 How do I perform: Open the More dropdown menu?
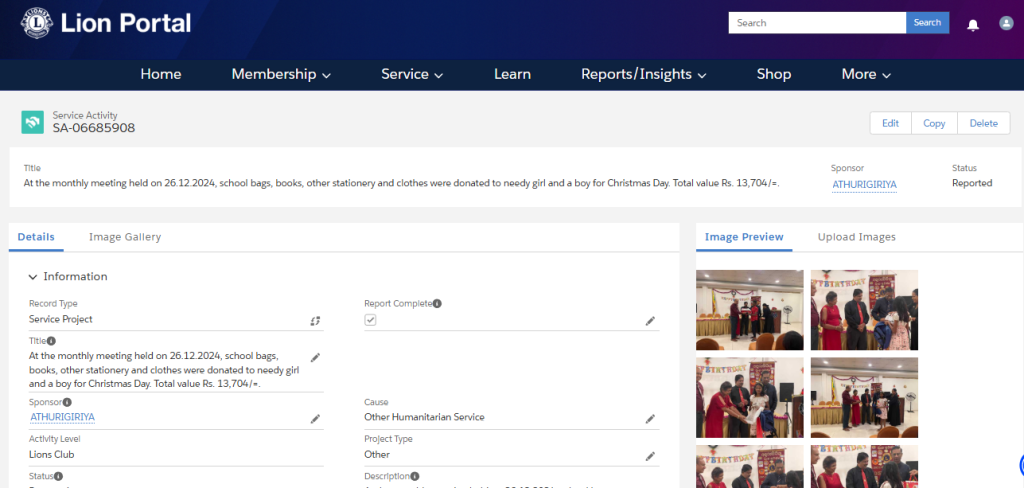866,74
